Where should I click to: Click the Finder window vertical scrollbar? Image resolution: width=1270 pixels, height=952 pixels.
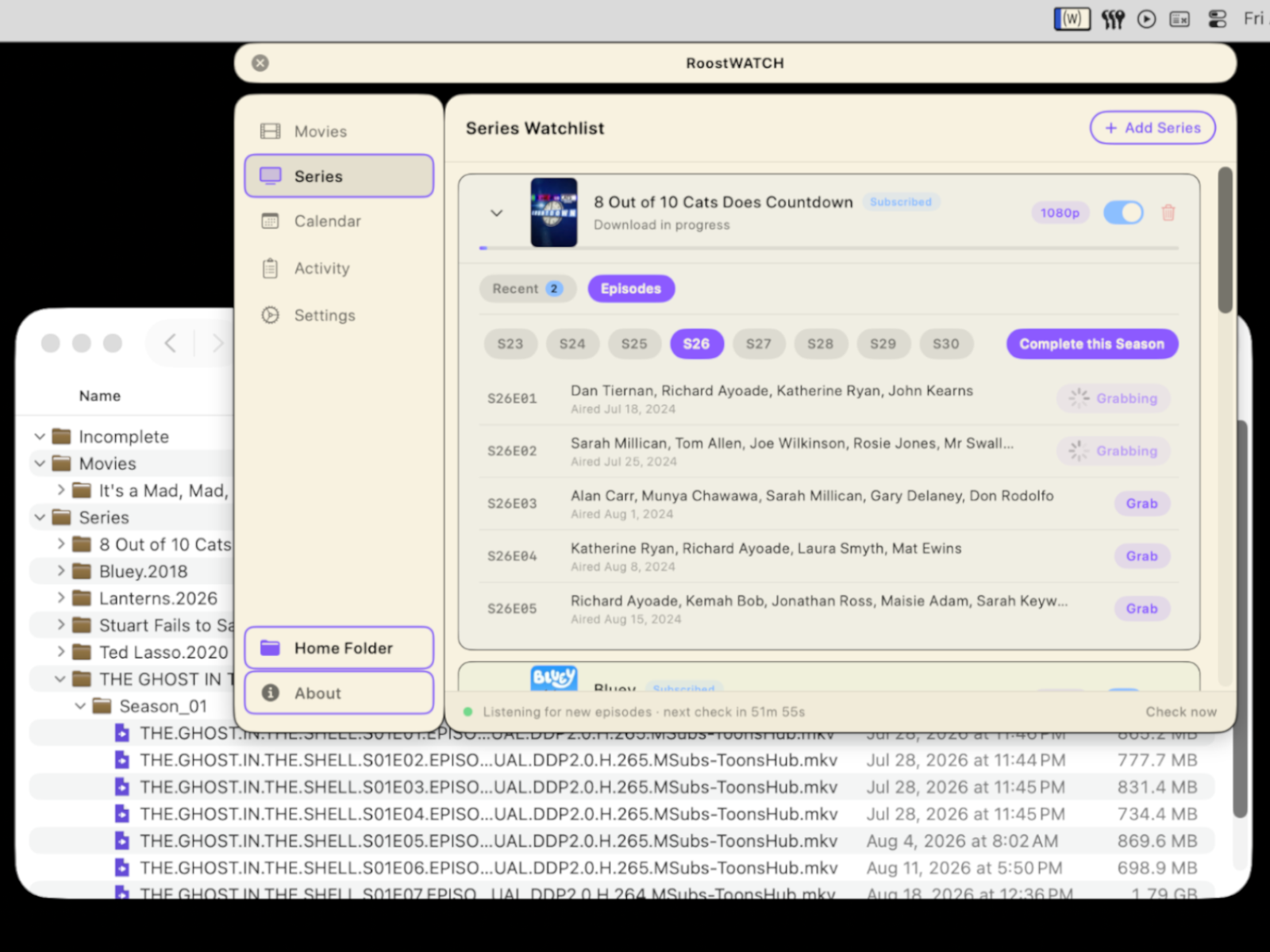click(x=1241, y=619)
